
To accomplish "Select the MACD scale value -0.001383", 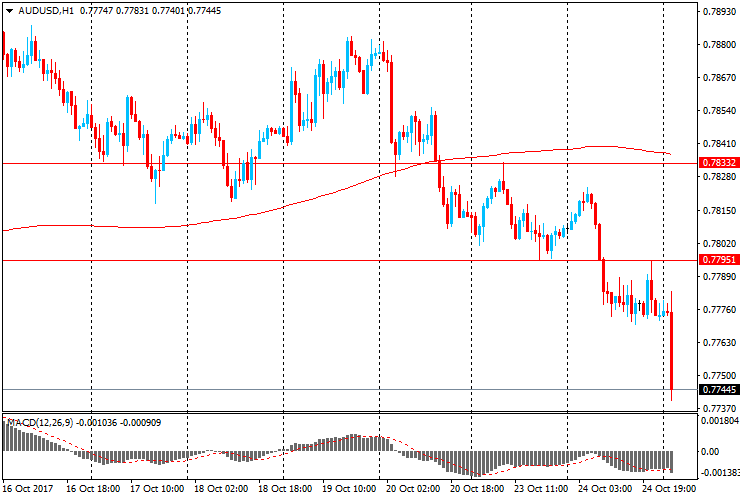I will click(x=720, y=473).
